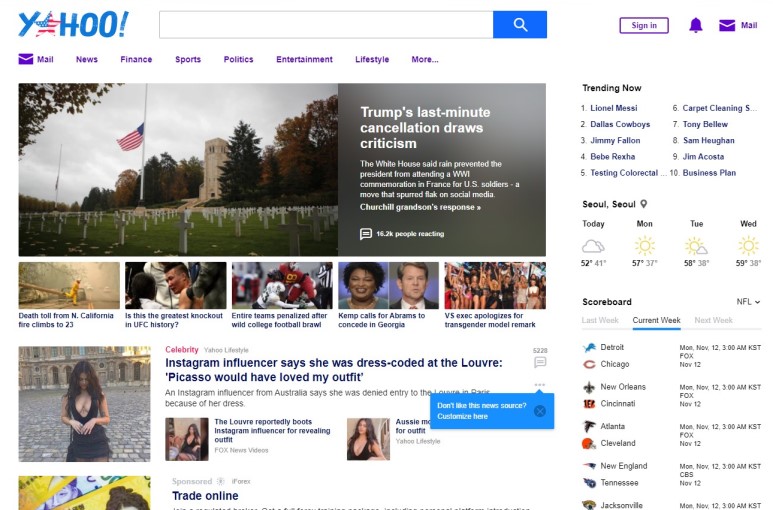Click 'Churchill grandson's response' link

point(420,207)
